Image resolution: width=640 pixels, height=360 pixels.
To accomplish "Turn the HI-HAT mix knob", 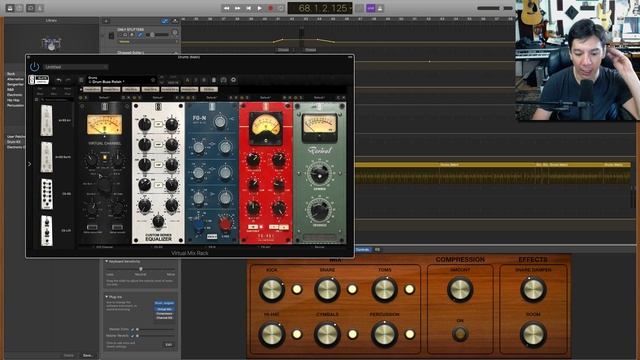I will coord(272,334).
